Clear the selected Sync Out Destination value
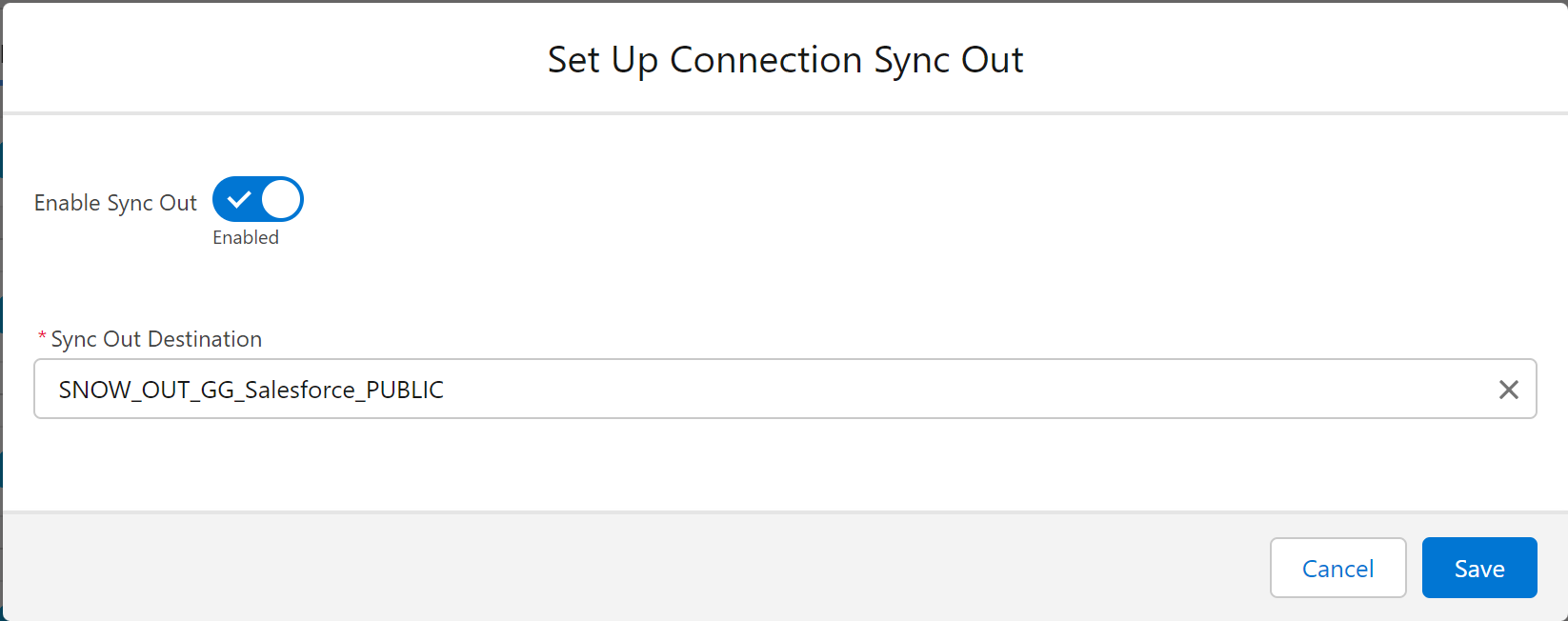Image resolution: width=1568 pixels, height=621 pixels. pos(1508,390)
